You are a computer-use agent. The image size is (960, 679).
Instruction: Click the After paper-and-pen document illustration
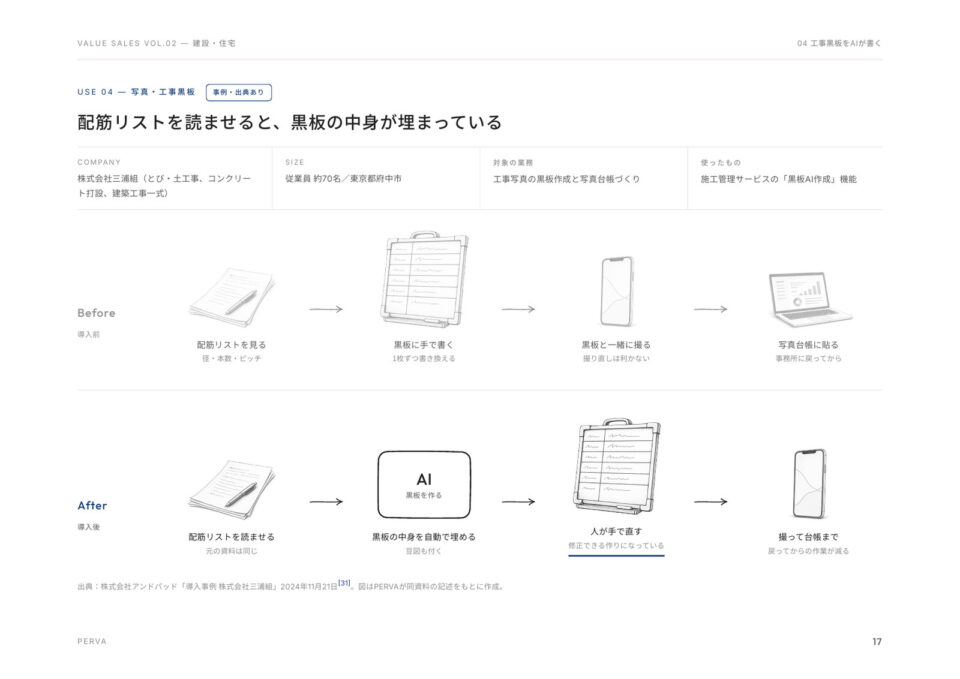coord(231,489)
